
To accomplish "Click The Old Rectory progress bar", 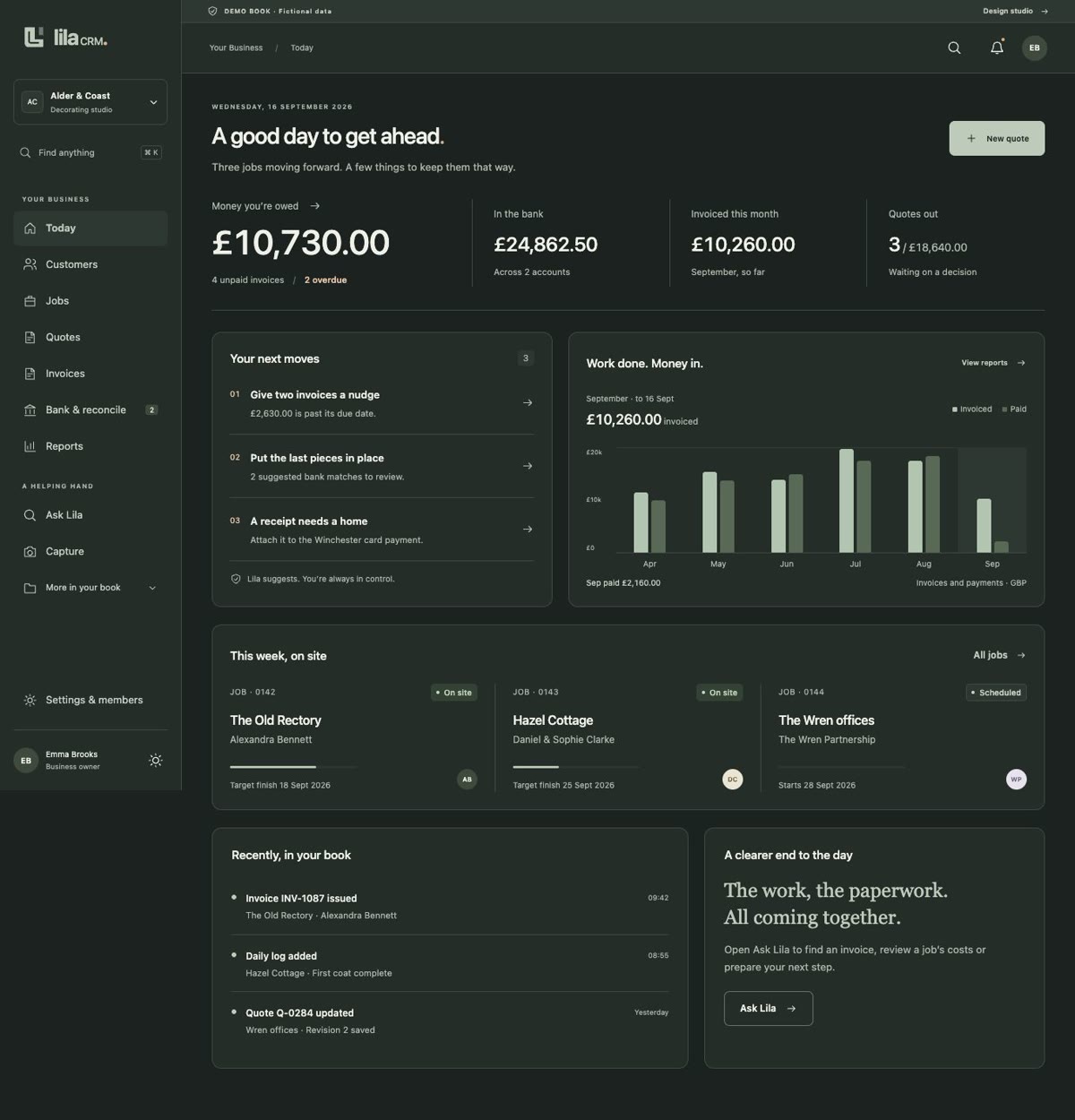I will point(293,767).
